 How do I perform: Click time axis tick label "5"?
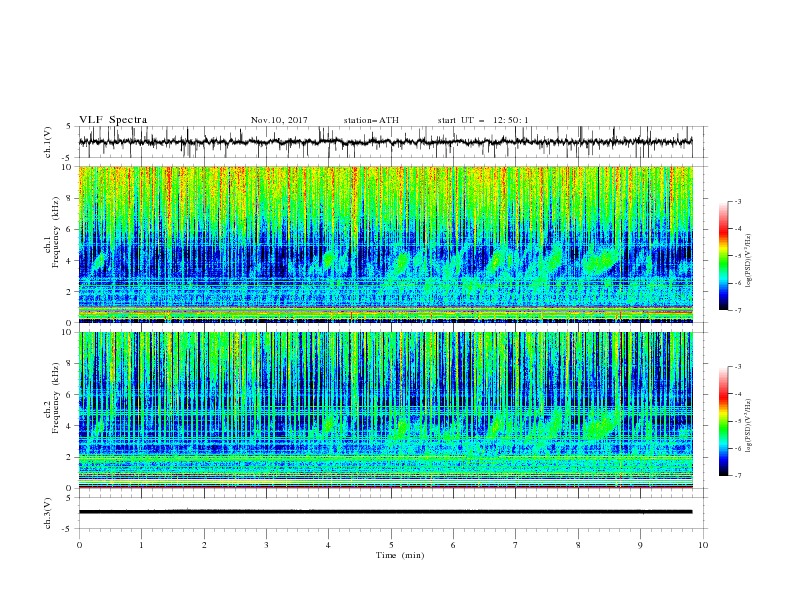point(391,545)
